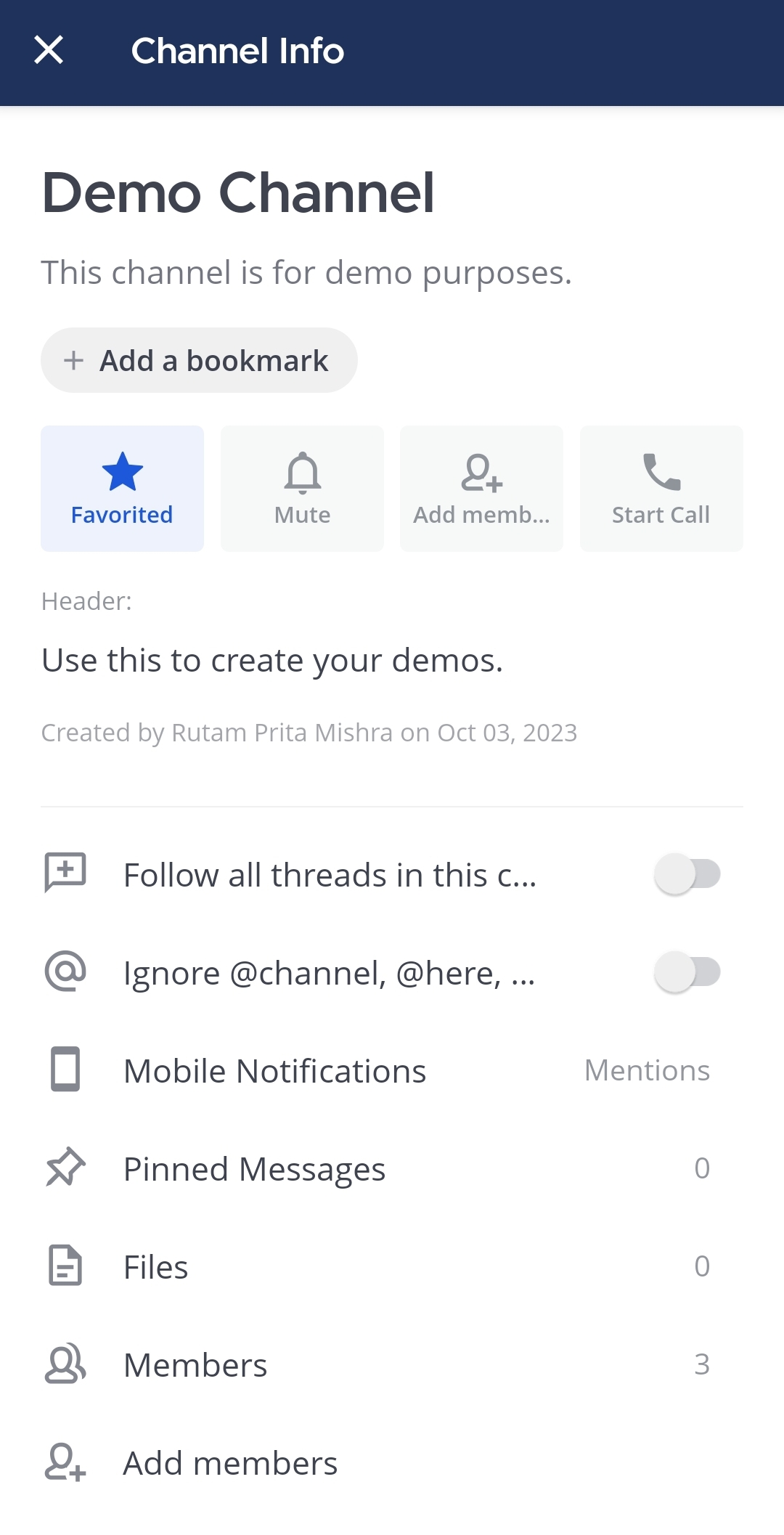The width and height of the screenshot is (784, 1535).
Task: Start a call with phone icon
Action: [x=661, y=488]
